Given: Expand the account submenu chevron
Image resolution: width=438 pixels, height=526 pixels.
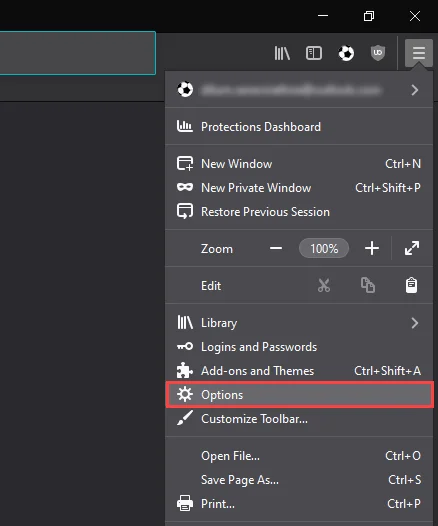Looking at the screenshot, I should pos(415,90).
